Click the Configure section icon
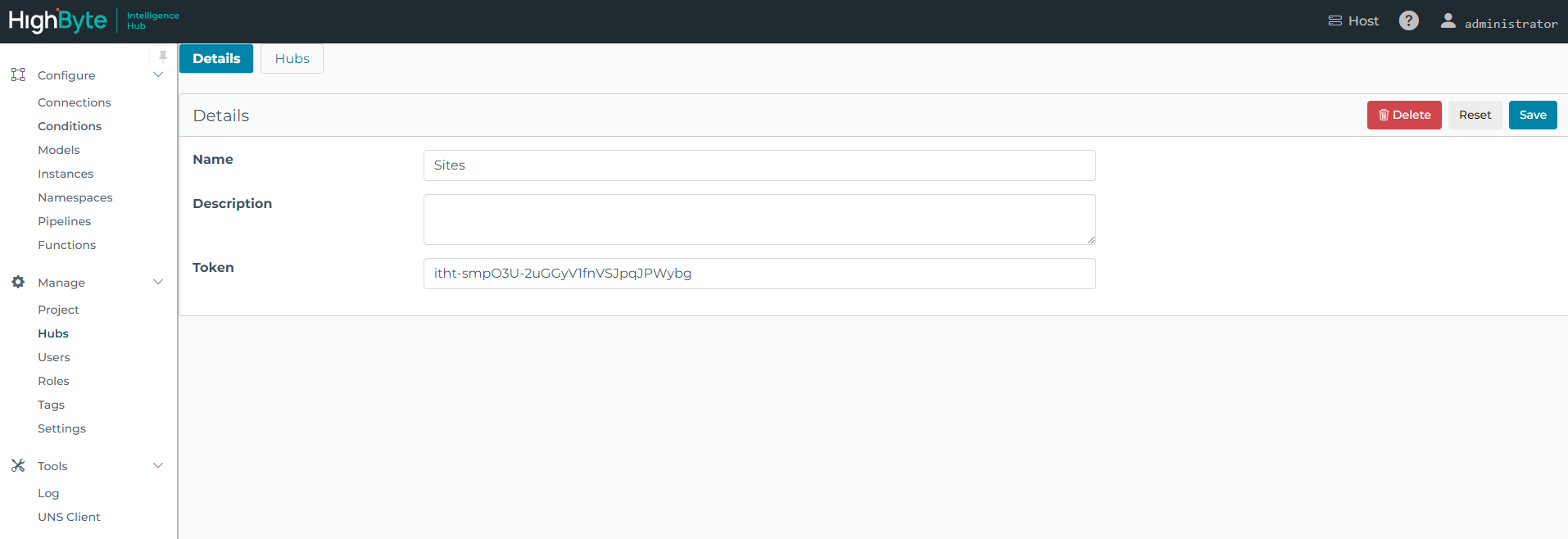This screenshot has height=539, width=1568. 18,75
